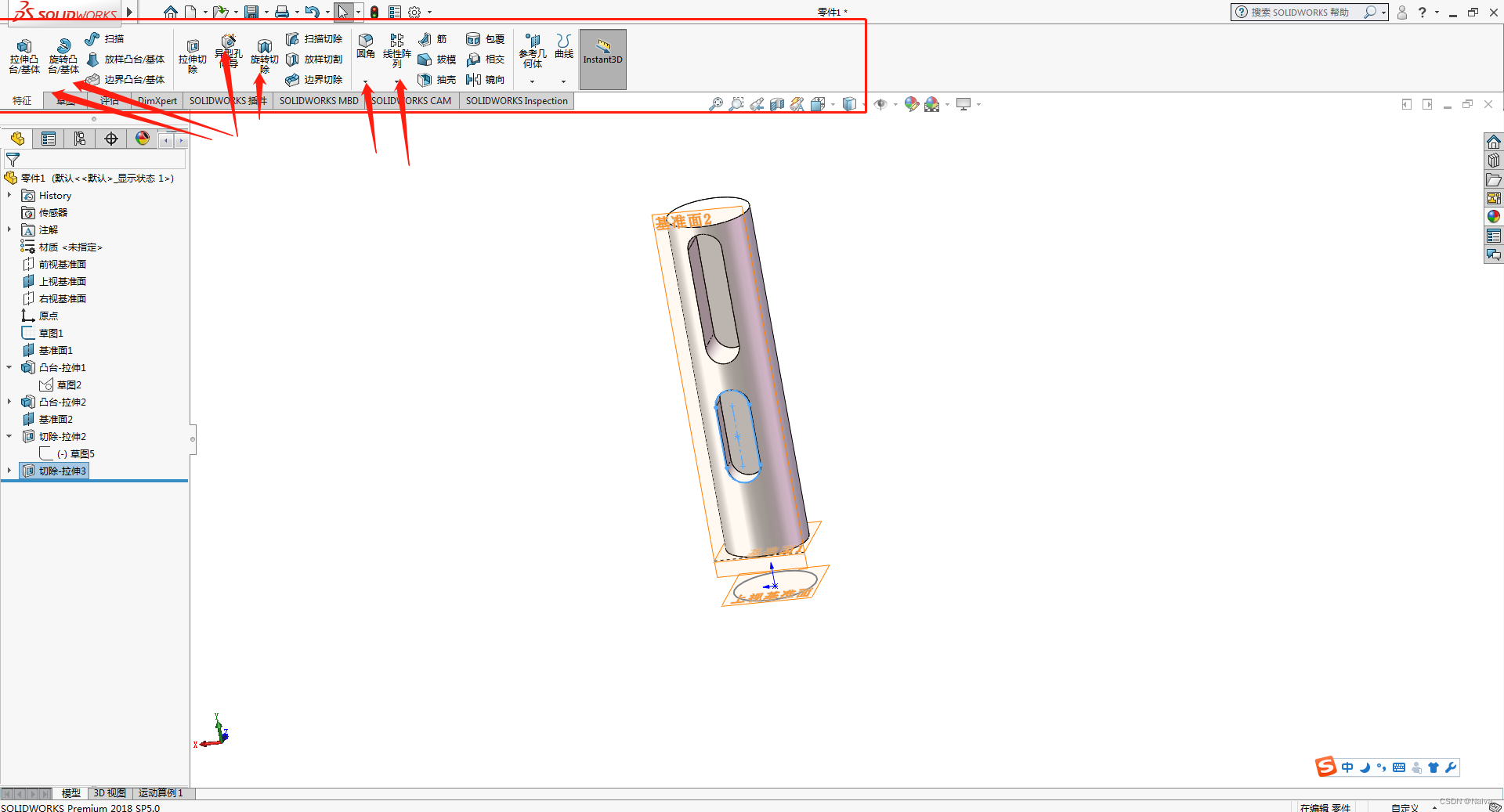Select the Shell (抽壳) tool
Viewport: 1504px width, 812px height.
click(x=436, y=79)
